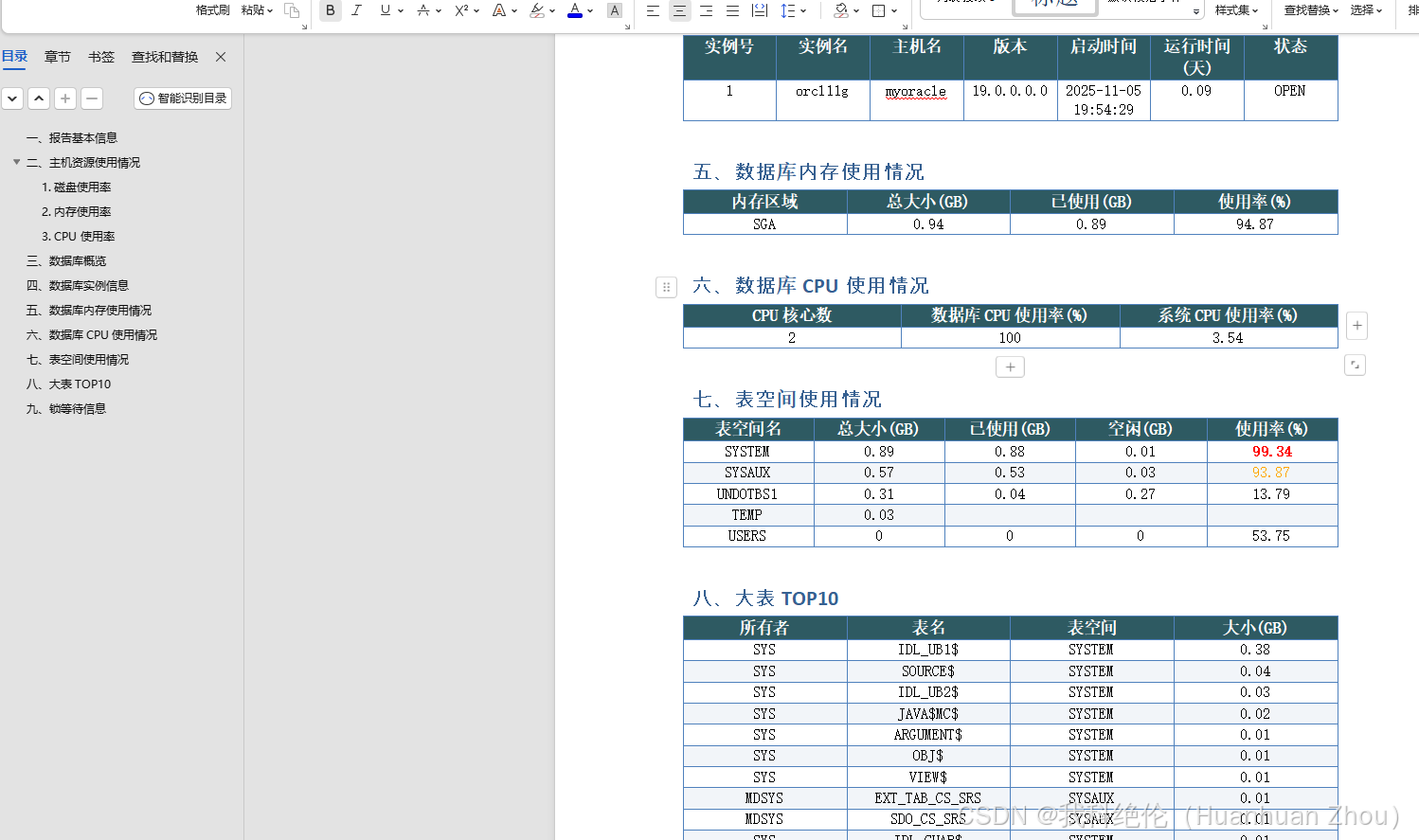
Task: Go to 五、数据库内存使用情况 in outline
Action: (x=89, y=311)
